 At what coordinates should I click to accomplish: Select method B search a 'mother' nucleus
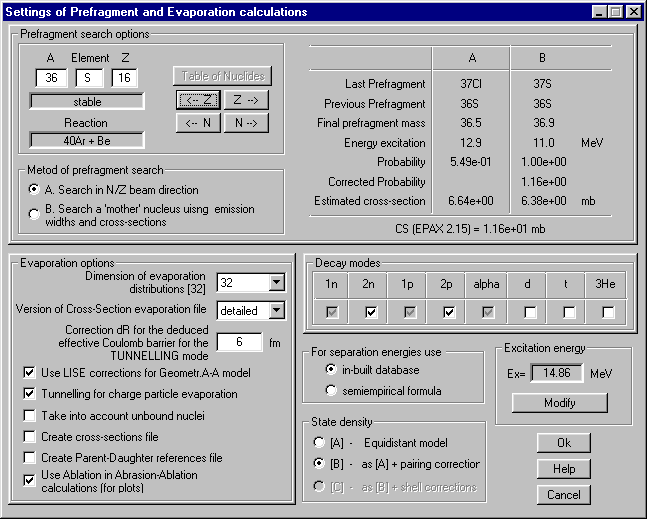[35, 211]
